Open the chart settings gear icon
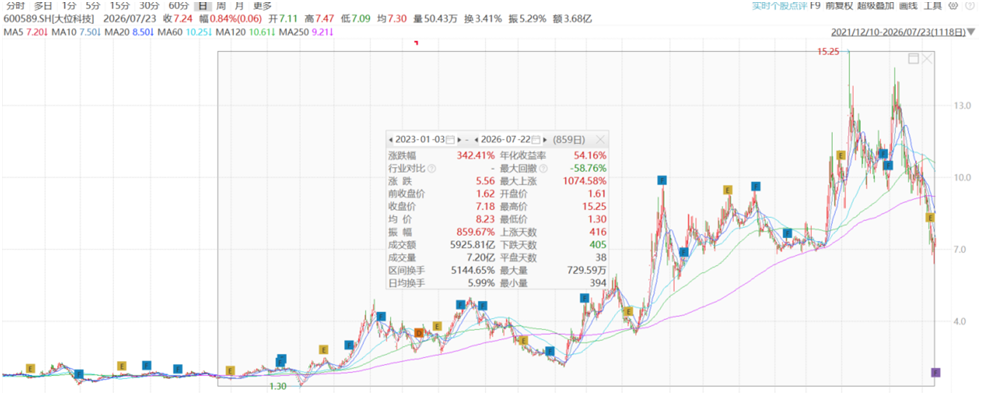This screenshot has height=395, width=981. click(952, 6)
